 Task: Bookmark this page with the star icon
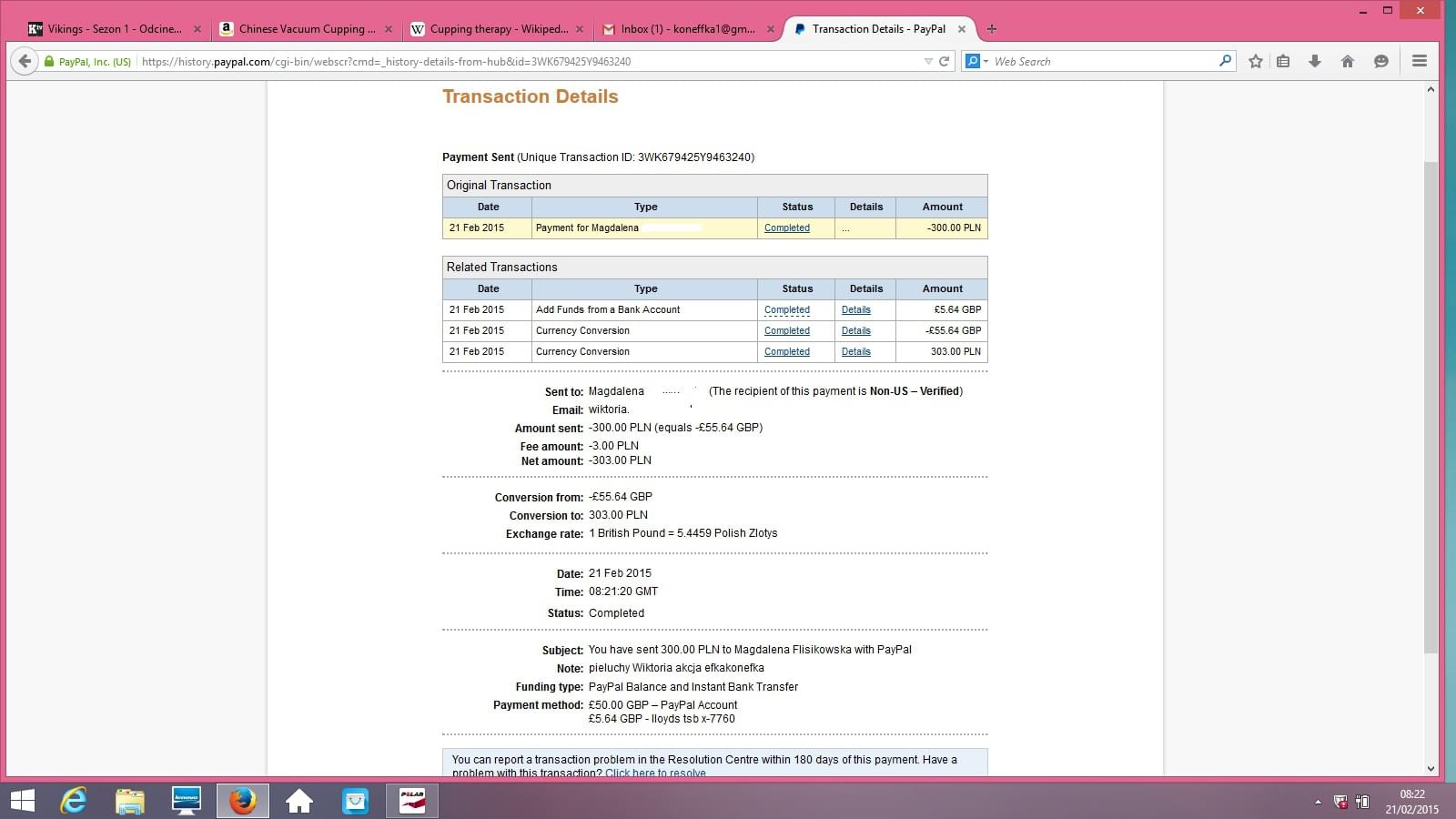[x=1256, y=61]
